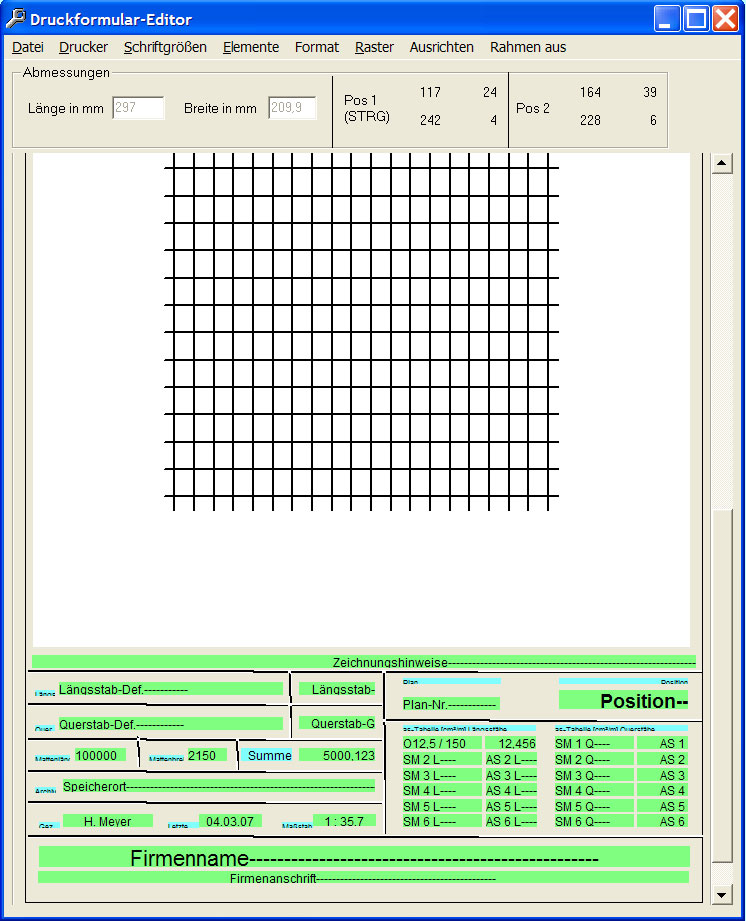Open the Schriftgrößen menu

(x=165, y=47)
